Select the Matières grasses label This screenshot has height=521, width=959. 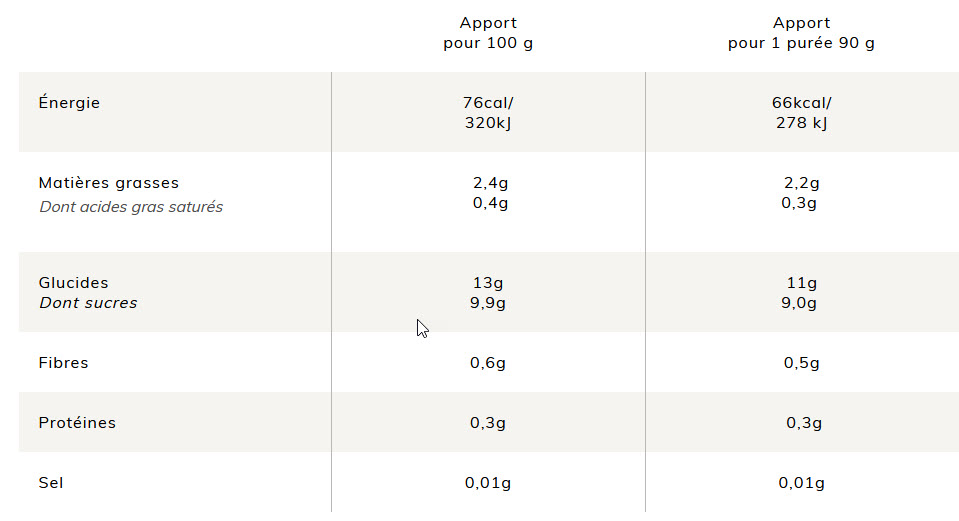pyautogui.click(x=109, y=183)
